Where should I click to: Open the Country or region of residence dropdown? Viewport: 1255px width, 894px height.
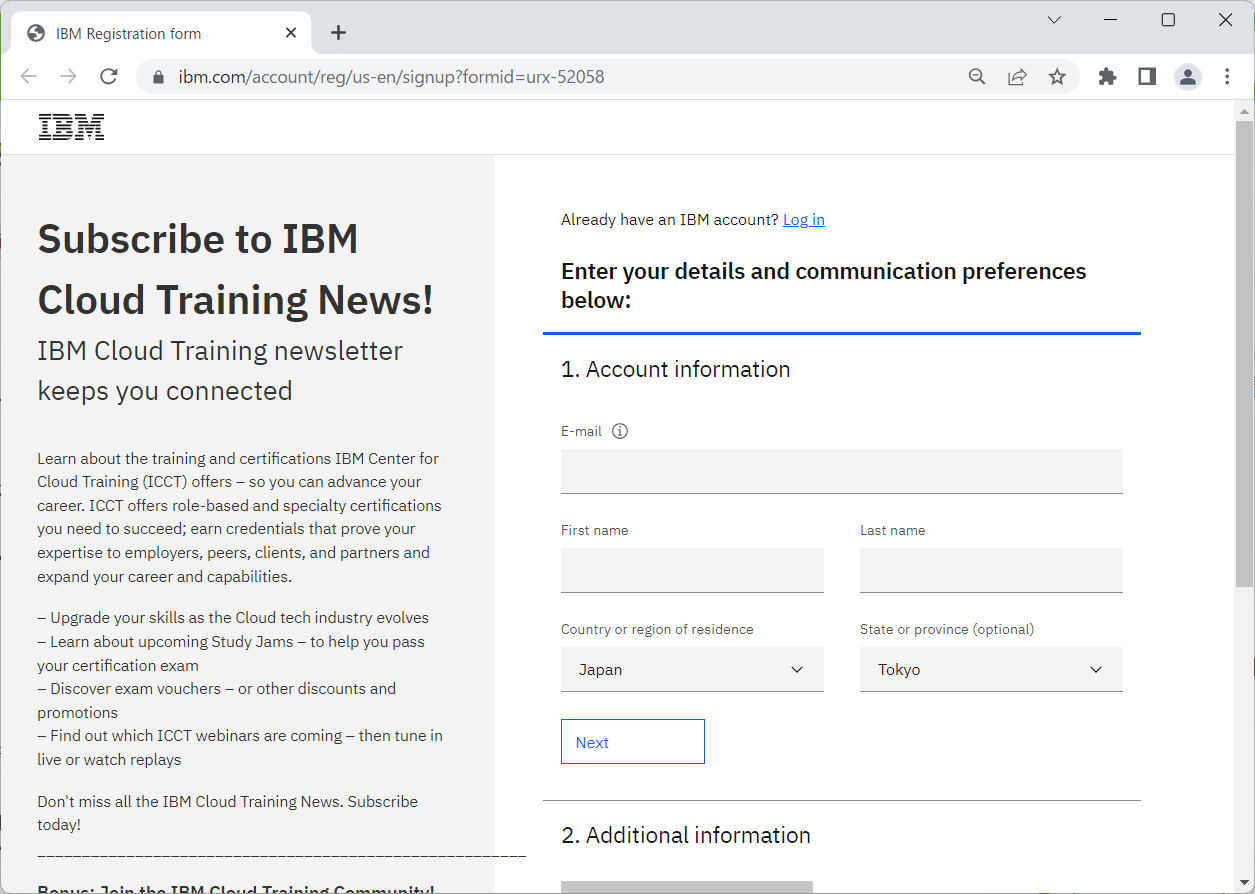(x=692, y=669)
